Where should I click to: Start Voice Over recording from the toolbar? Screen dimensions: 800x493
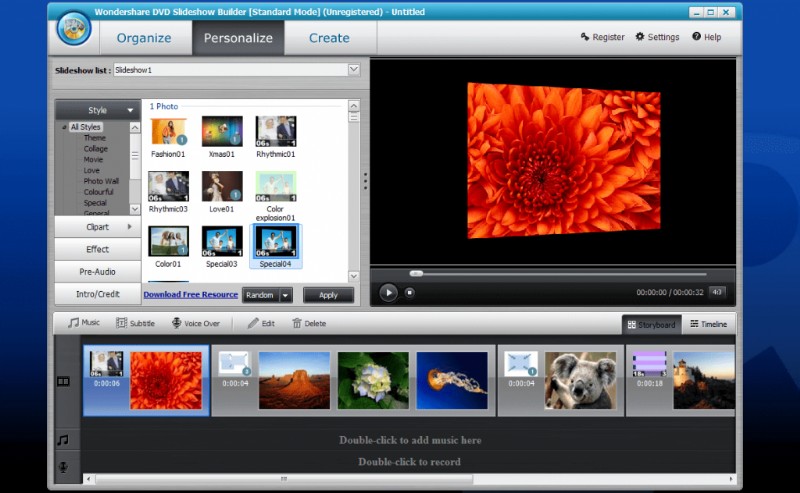pyautogui.click(x=196, y=323)
